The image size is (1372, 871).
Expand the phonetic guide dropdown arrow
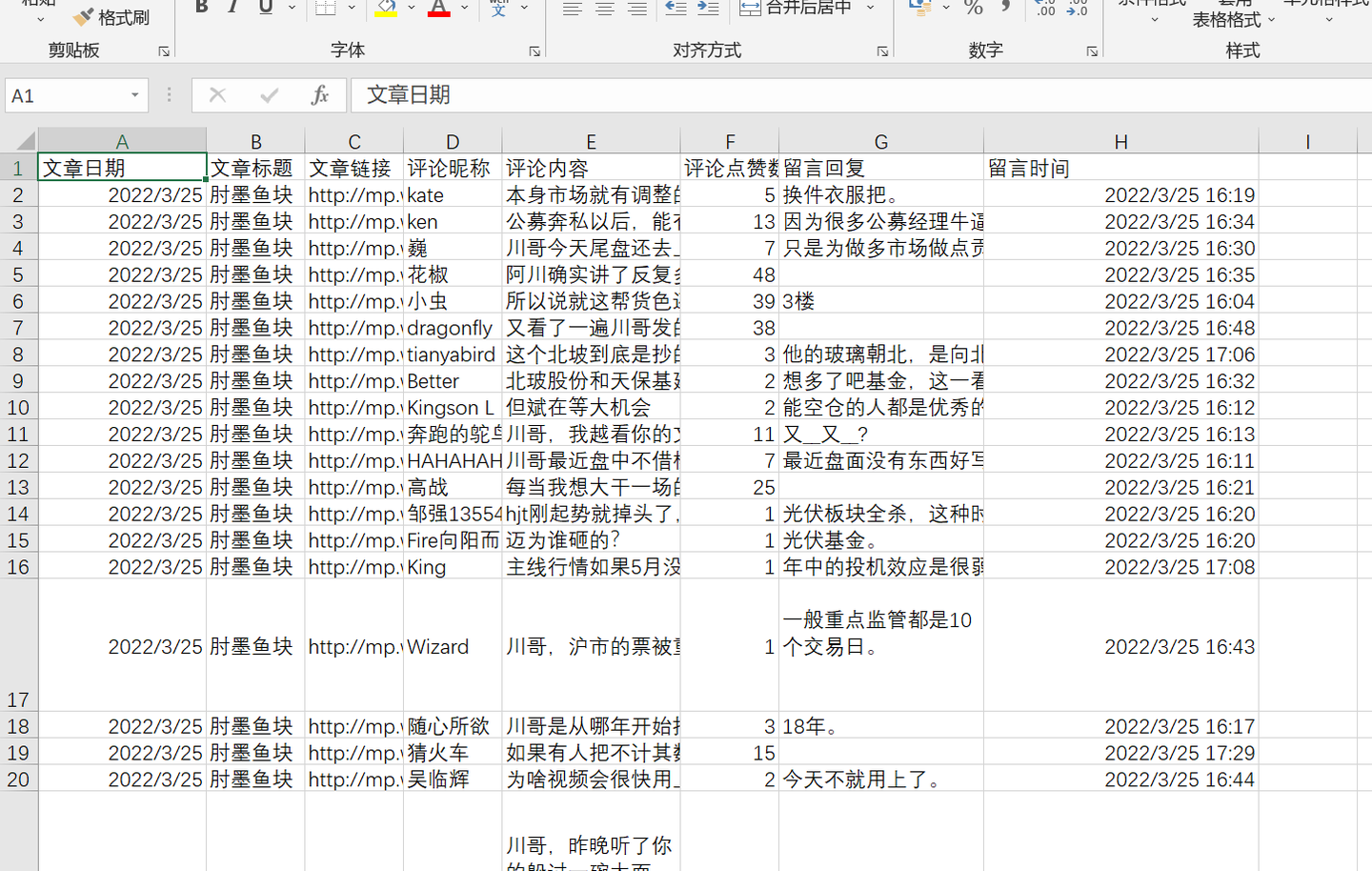(524, 8)
